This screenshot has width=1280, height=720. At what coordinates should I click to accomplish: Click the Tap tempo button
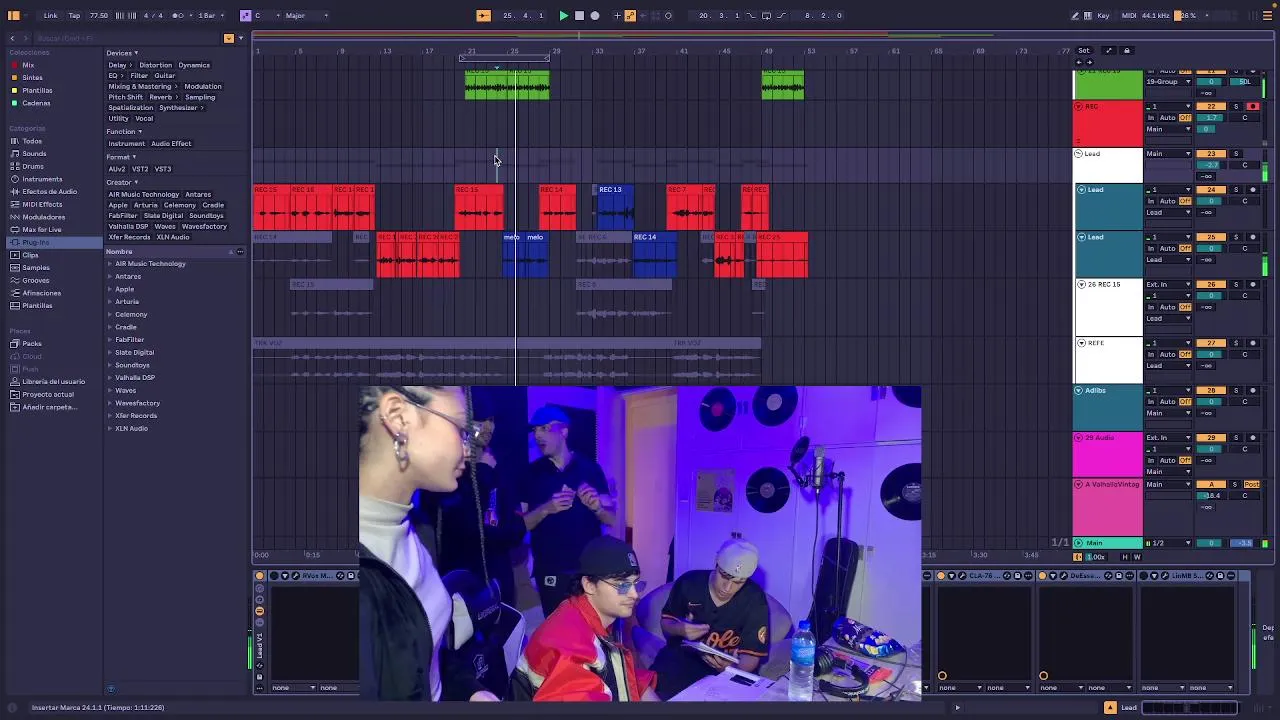pos(75,15)
